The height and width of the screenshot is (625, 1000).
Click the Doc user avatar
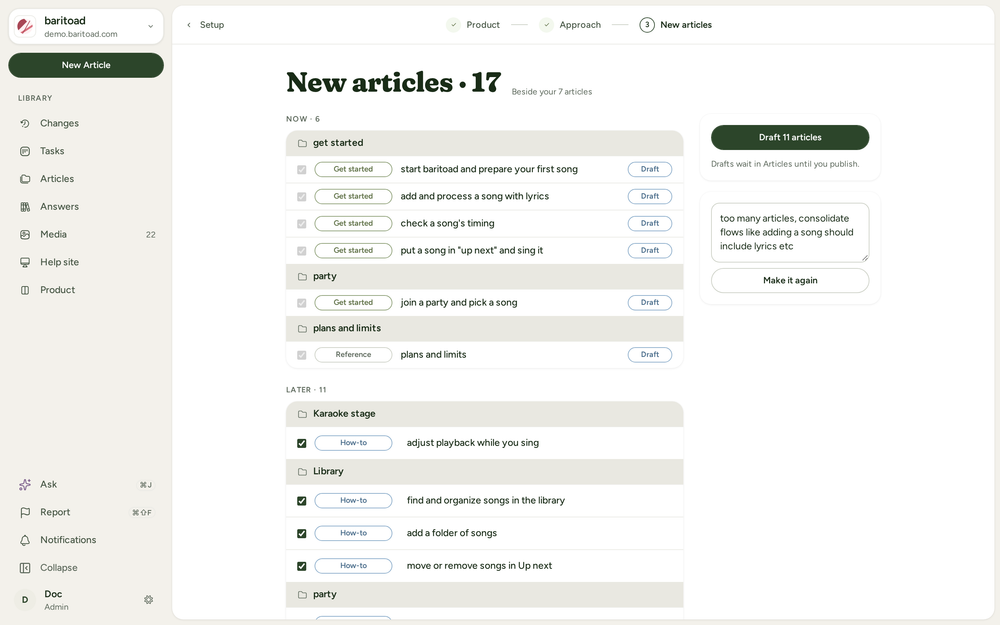[25, 599]
